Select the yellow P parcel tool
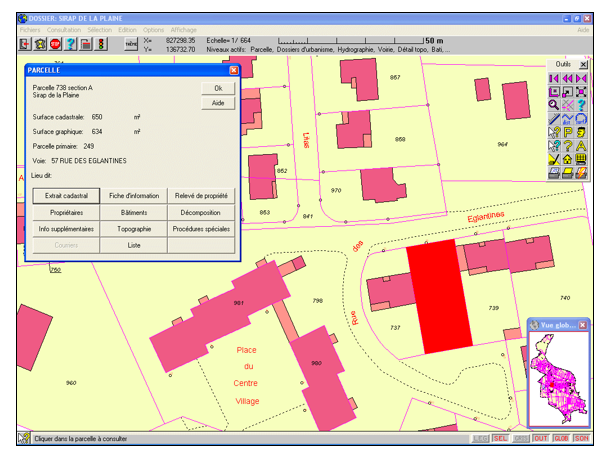 567,132
